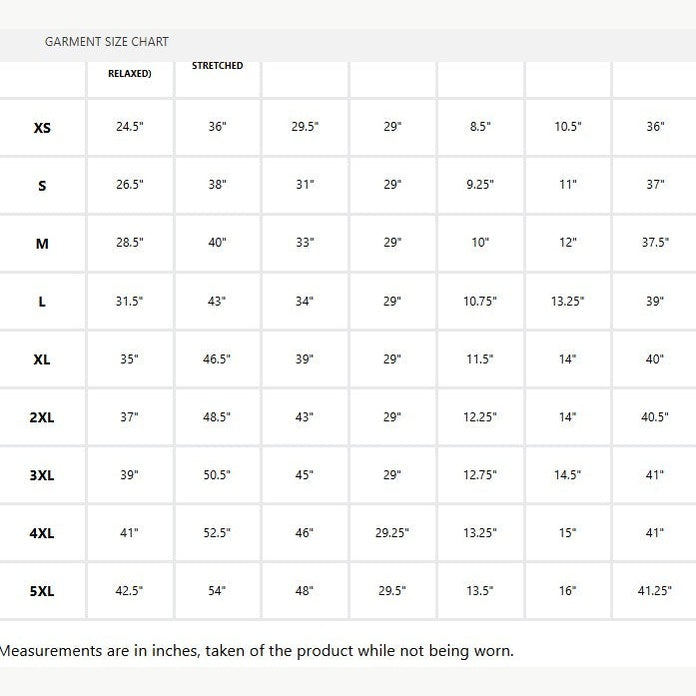Screen dimensions: 696x696
Task: Select the 26.5" cell in S row
Action: 129,185
